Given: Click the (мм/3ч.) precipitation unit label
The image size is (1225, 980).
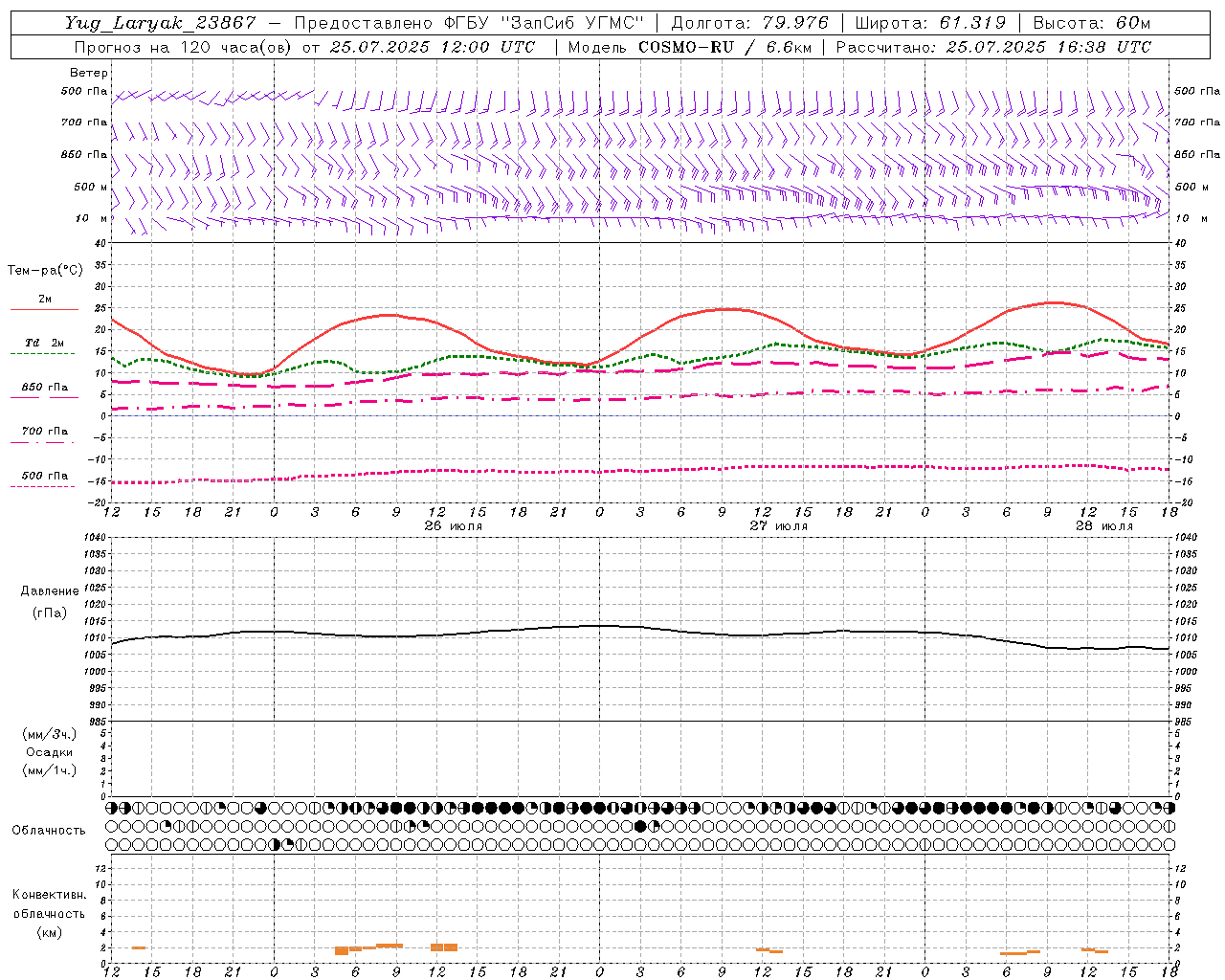Looking at the screenshot, I should tap(50, 734).
